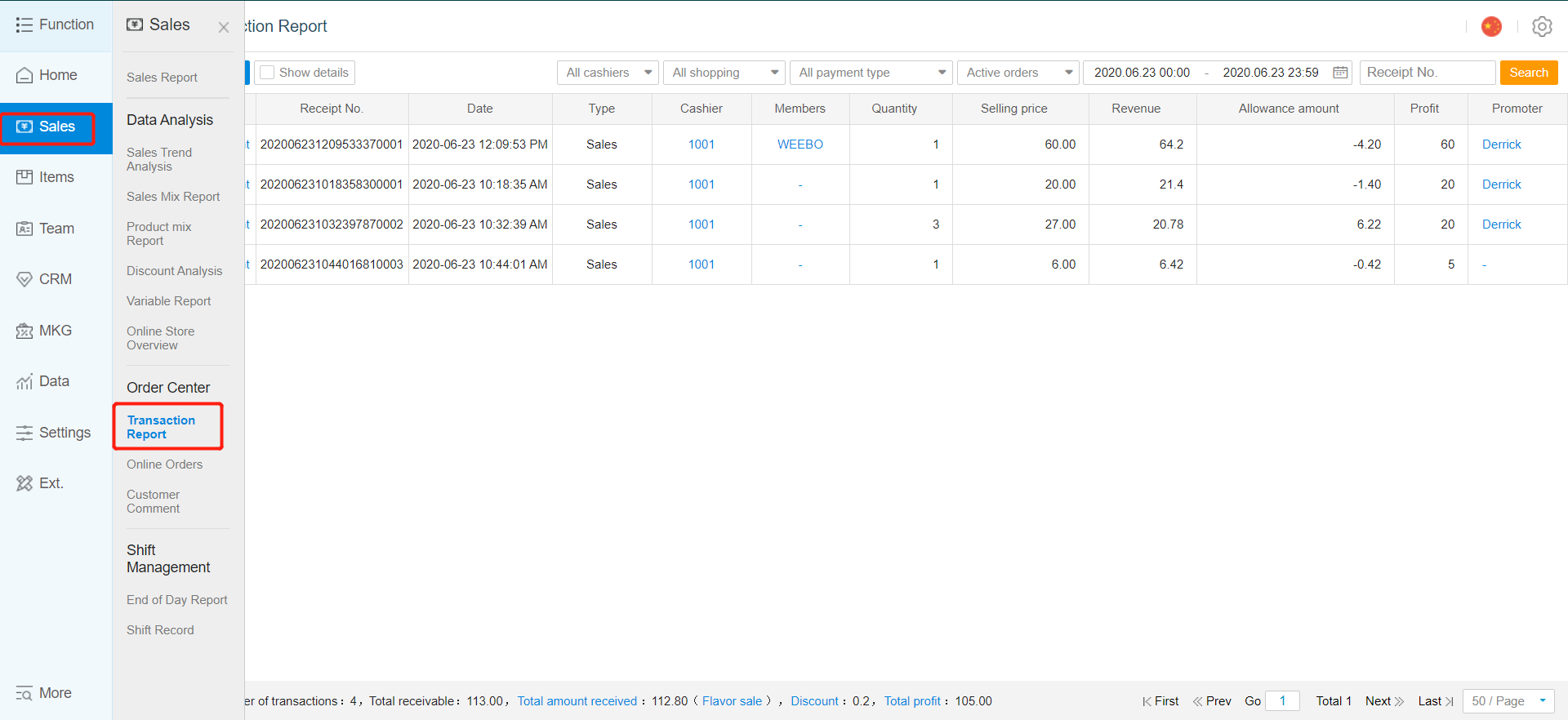This screenshot has height=720, width=1568.
Task: Expand the Active orders dropdown
Action: click(x=1018, y=73)
